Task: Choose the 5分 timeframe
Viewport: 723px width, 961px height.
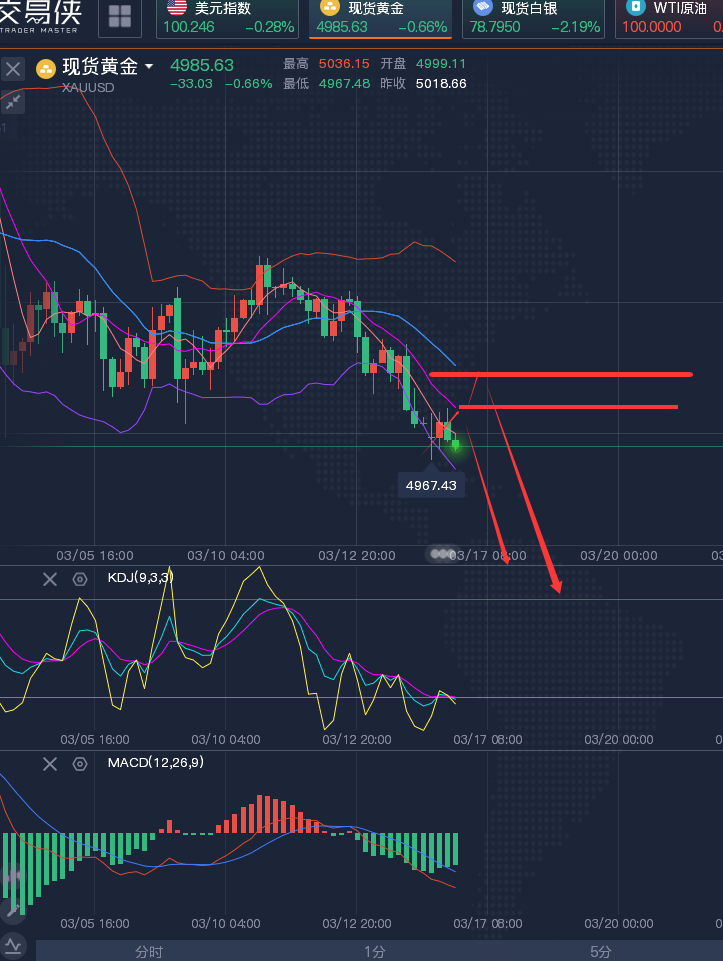Action: (x=600, y=952)
